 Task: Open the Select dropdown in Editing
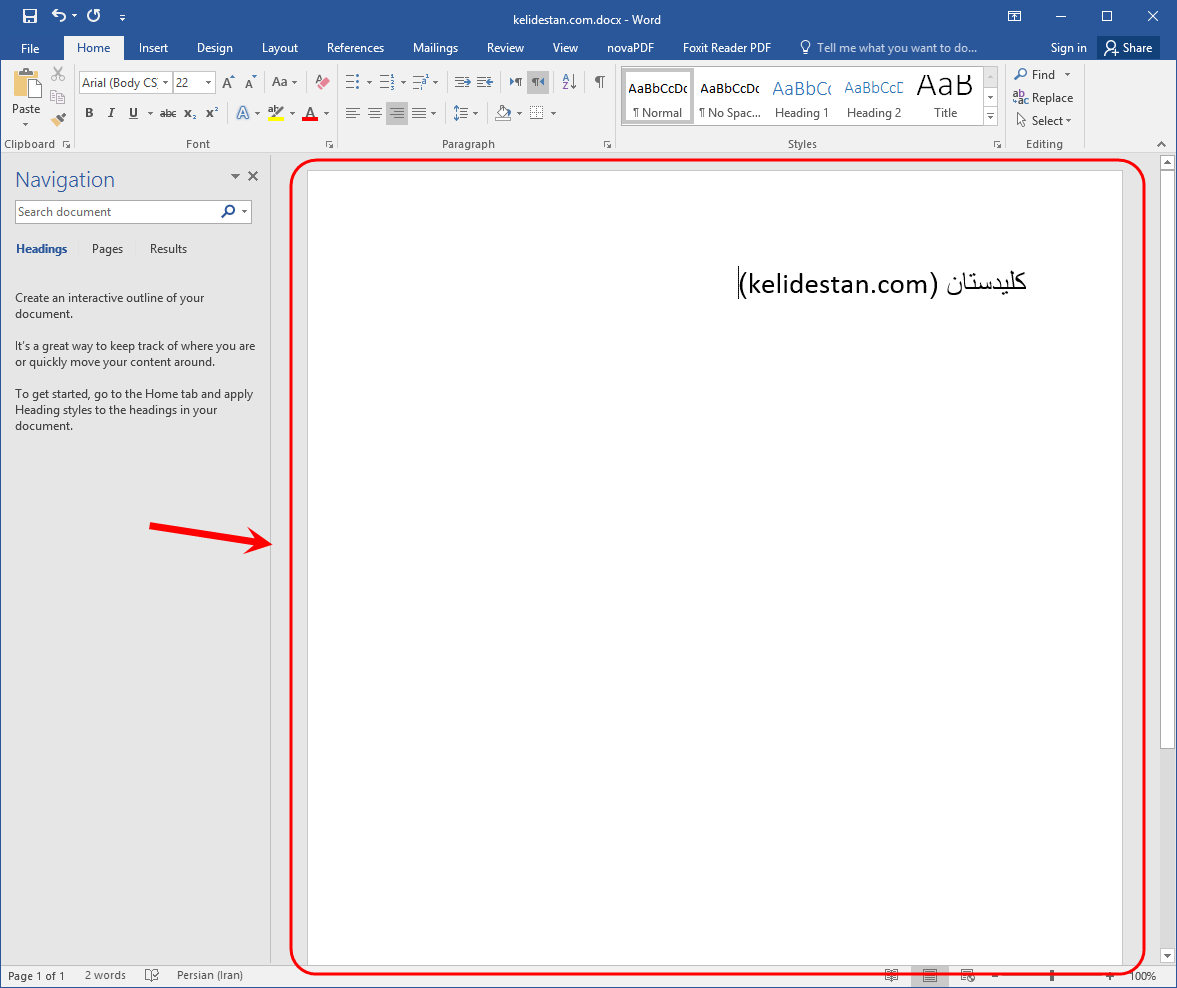pyautogui.click(x=1044, y=121)
